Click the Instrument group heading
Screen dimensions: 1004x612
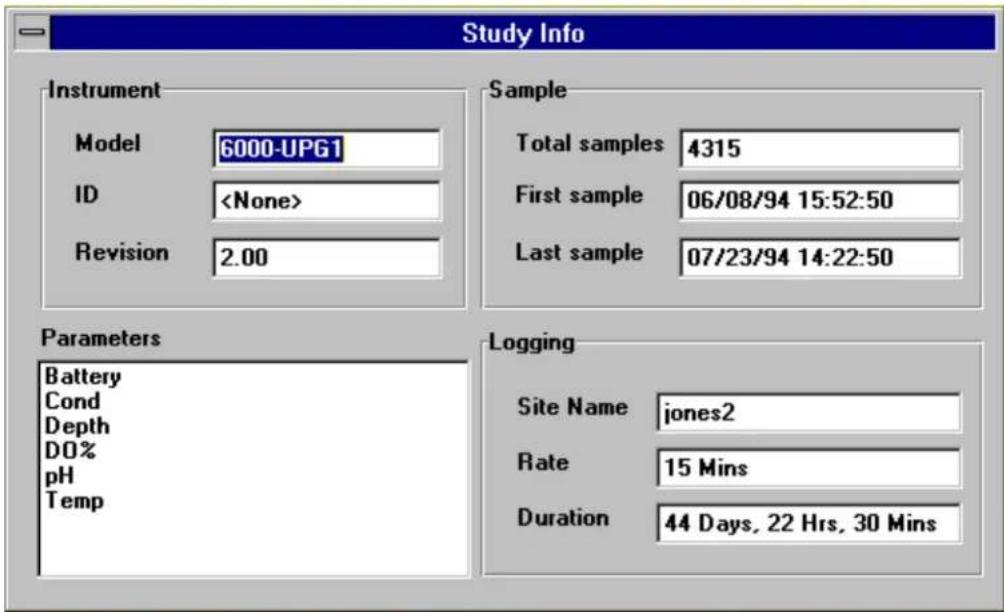(104, 90)
